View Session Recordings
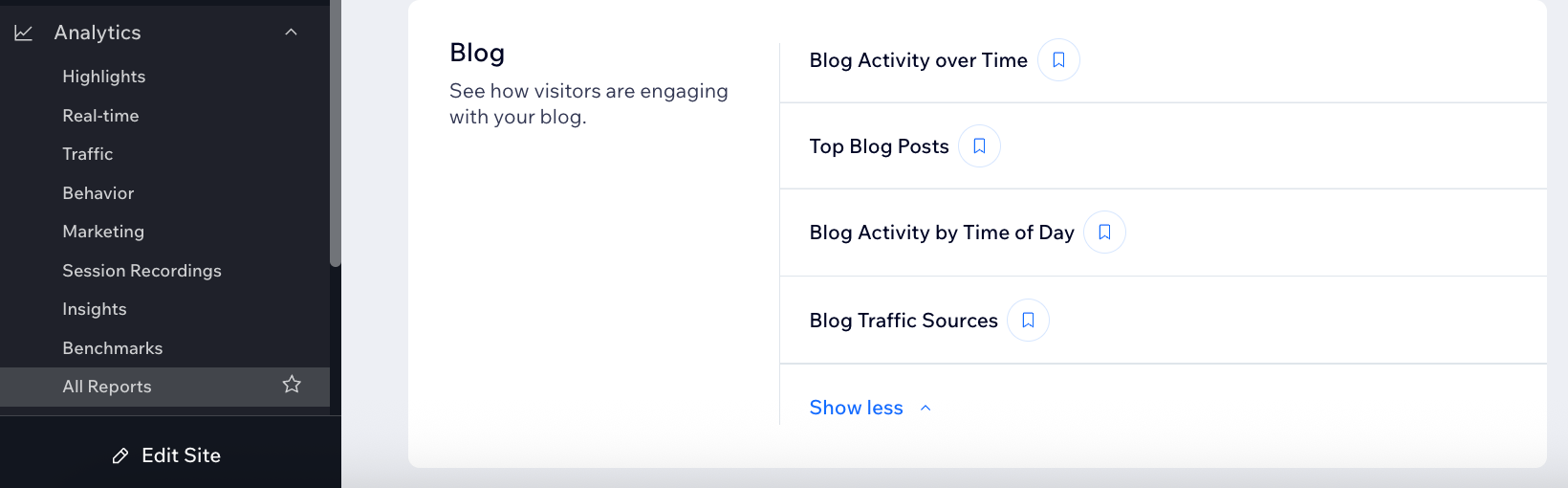This screenshot has width=1568, height=488. click(142, 271)
